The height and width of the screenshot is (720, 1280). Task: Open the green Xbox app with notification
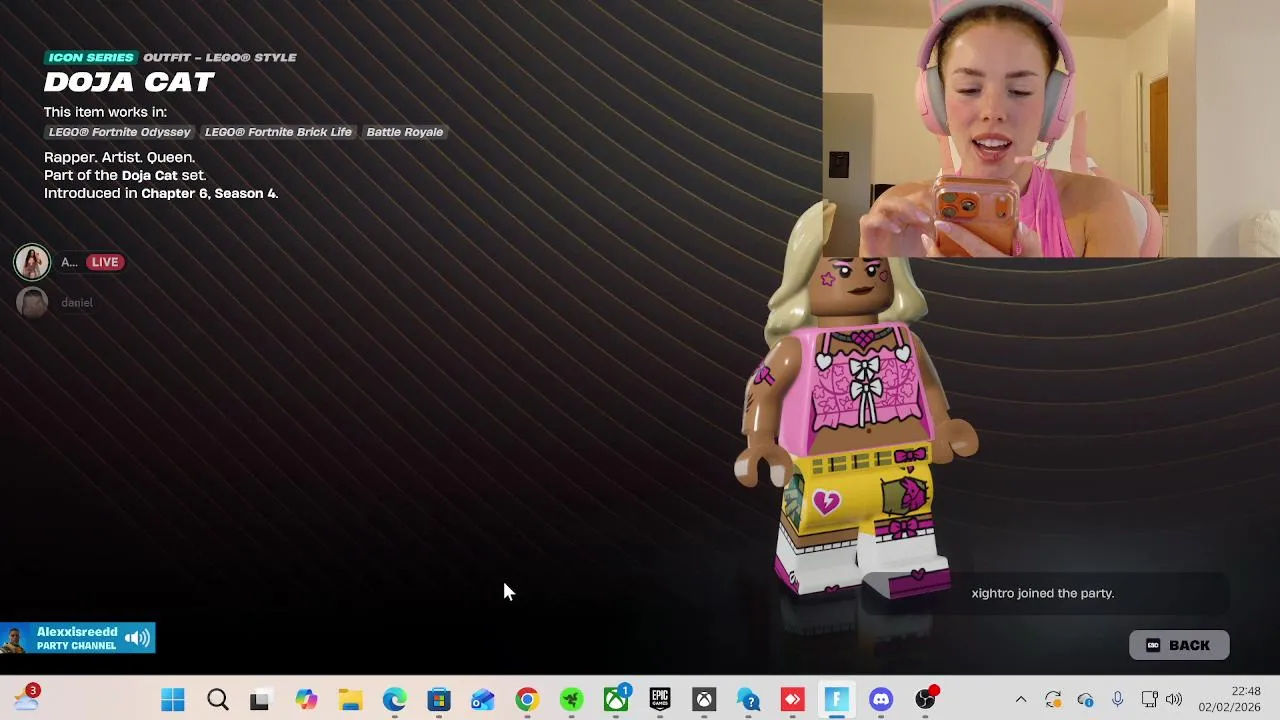pos(616,700)
